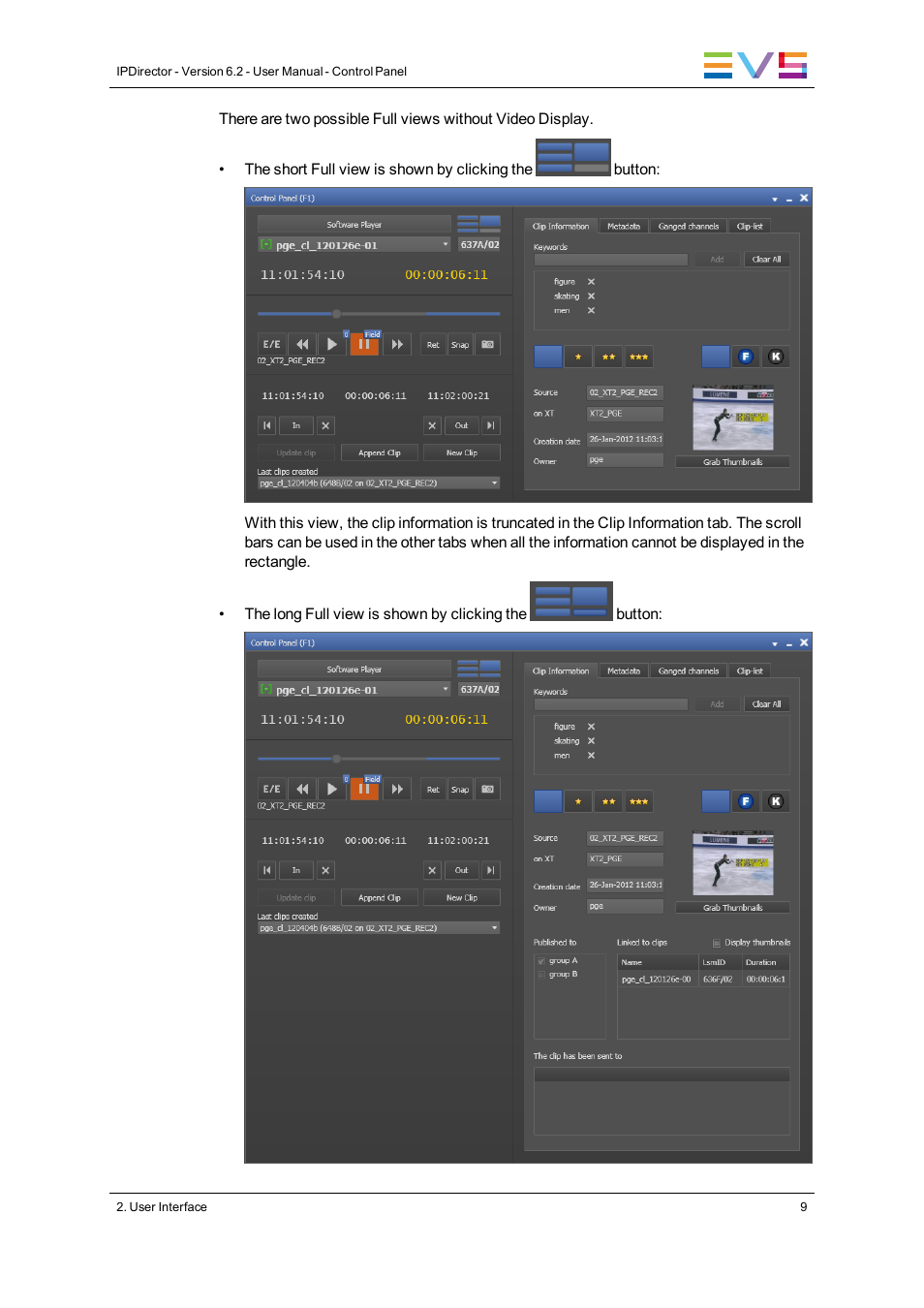This screenshot has height=1308, width=924.
Task: Expand Last clips created dropdown in upper panel
Action: pos(494,483)
